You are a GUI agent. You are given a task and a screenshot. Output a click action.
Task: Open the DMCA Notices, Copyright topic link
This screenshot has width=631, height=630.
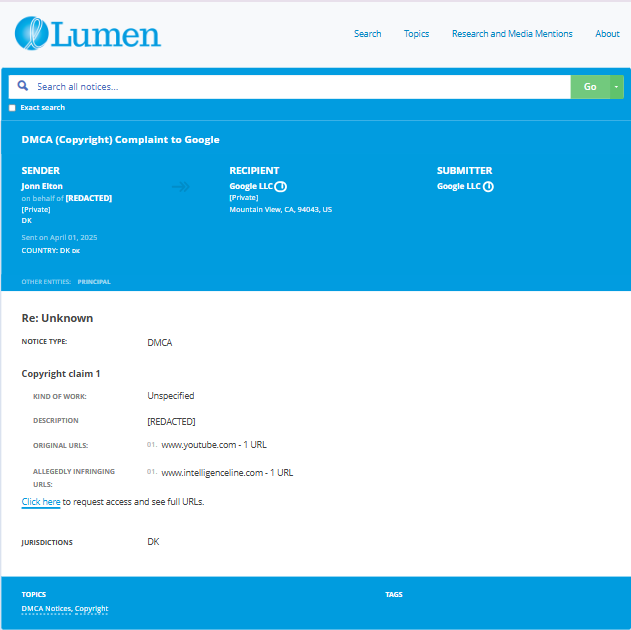(x=65, y=609)
